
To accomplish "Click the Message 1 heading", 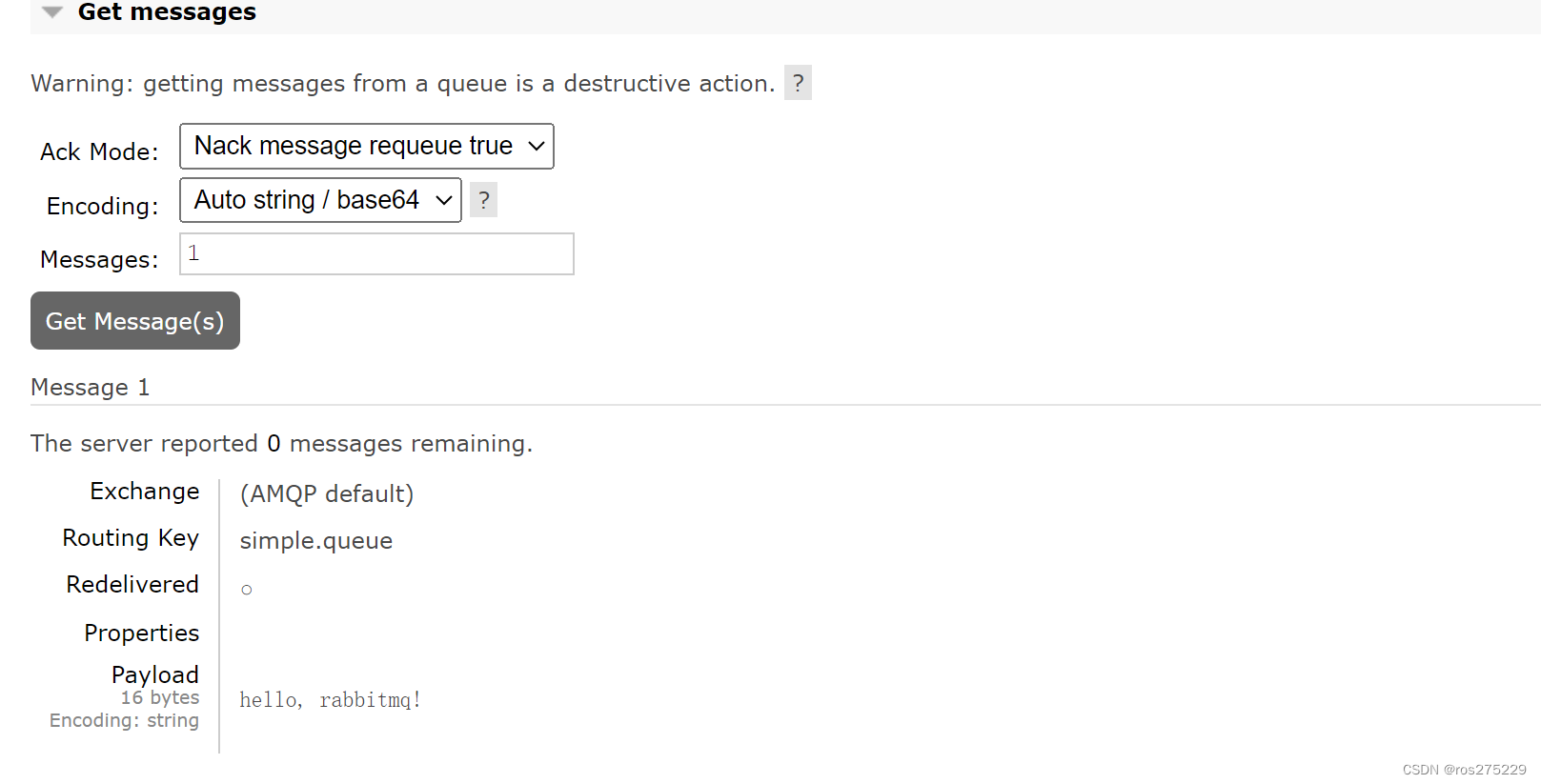I will pyautogui.click(x=91, y=388).
